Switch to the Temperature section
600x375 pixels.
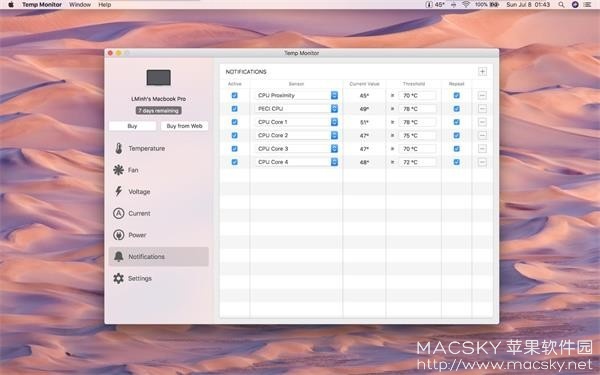click(x=158, y=148)
